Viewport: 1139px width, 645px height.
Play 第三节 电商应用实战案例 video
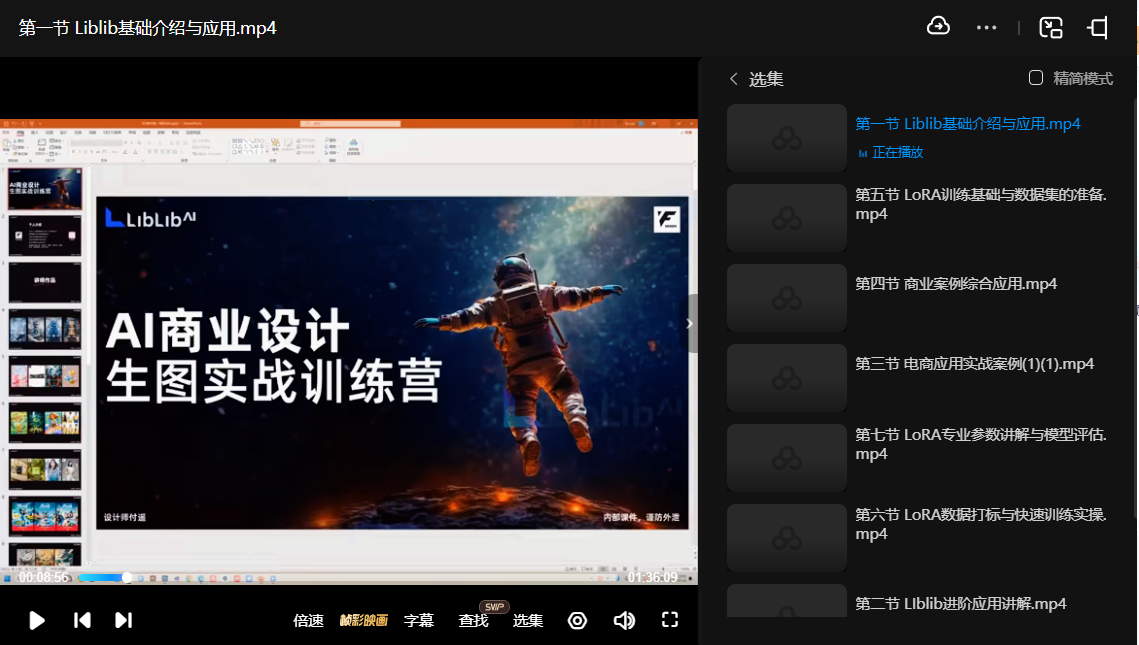(974, 364)
